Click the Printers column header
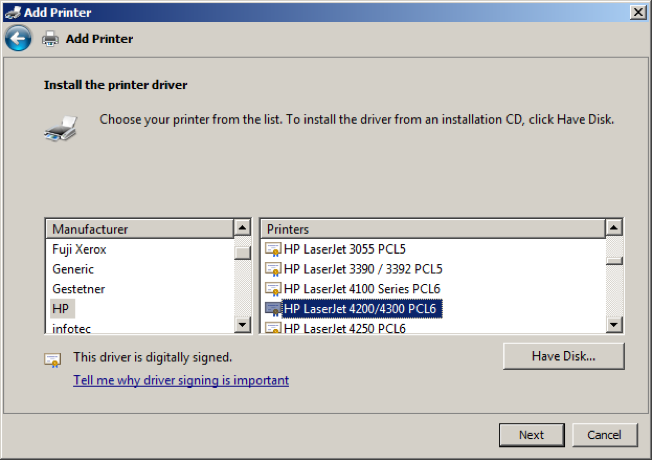Viewport: 652px width, 460px height. point(433,229)
